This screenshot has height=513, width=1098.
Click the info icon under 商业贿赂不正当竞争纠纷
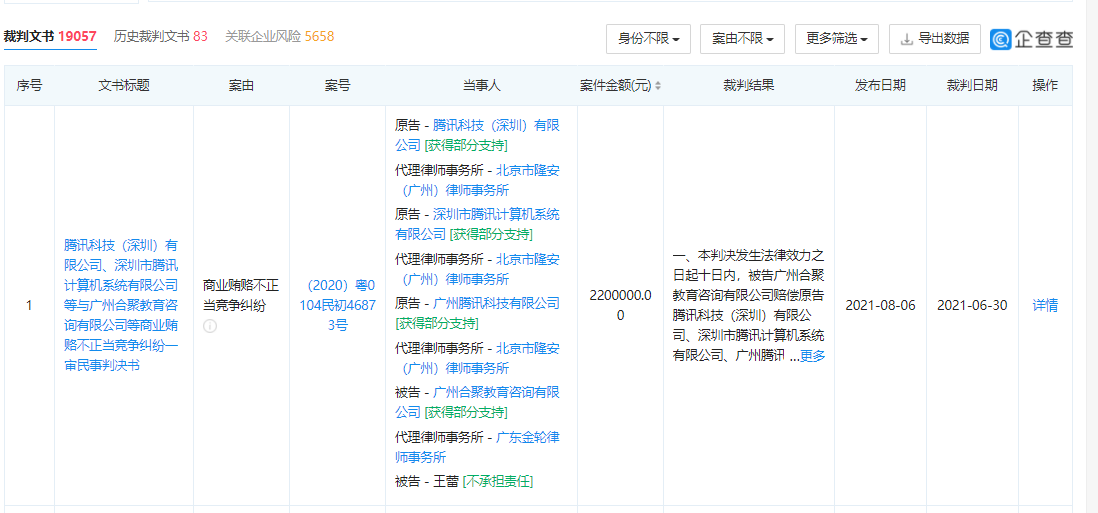(x=210, y=326)
